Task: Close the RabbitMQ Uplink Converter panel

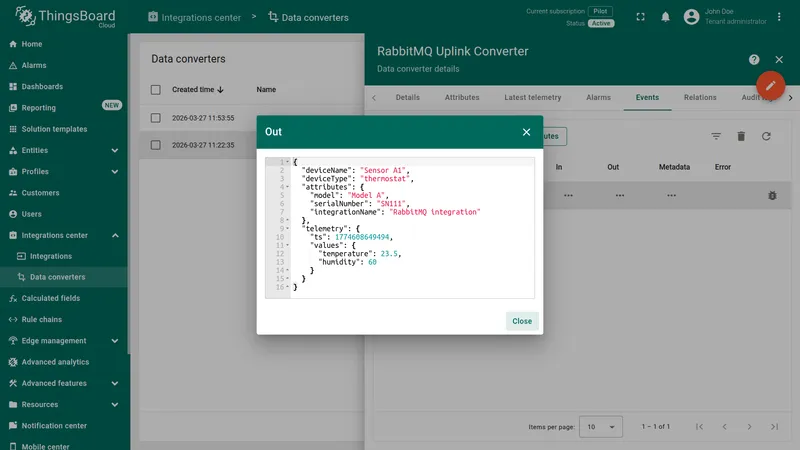Action: (x=779, y=60)
